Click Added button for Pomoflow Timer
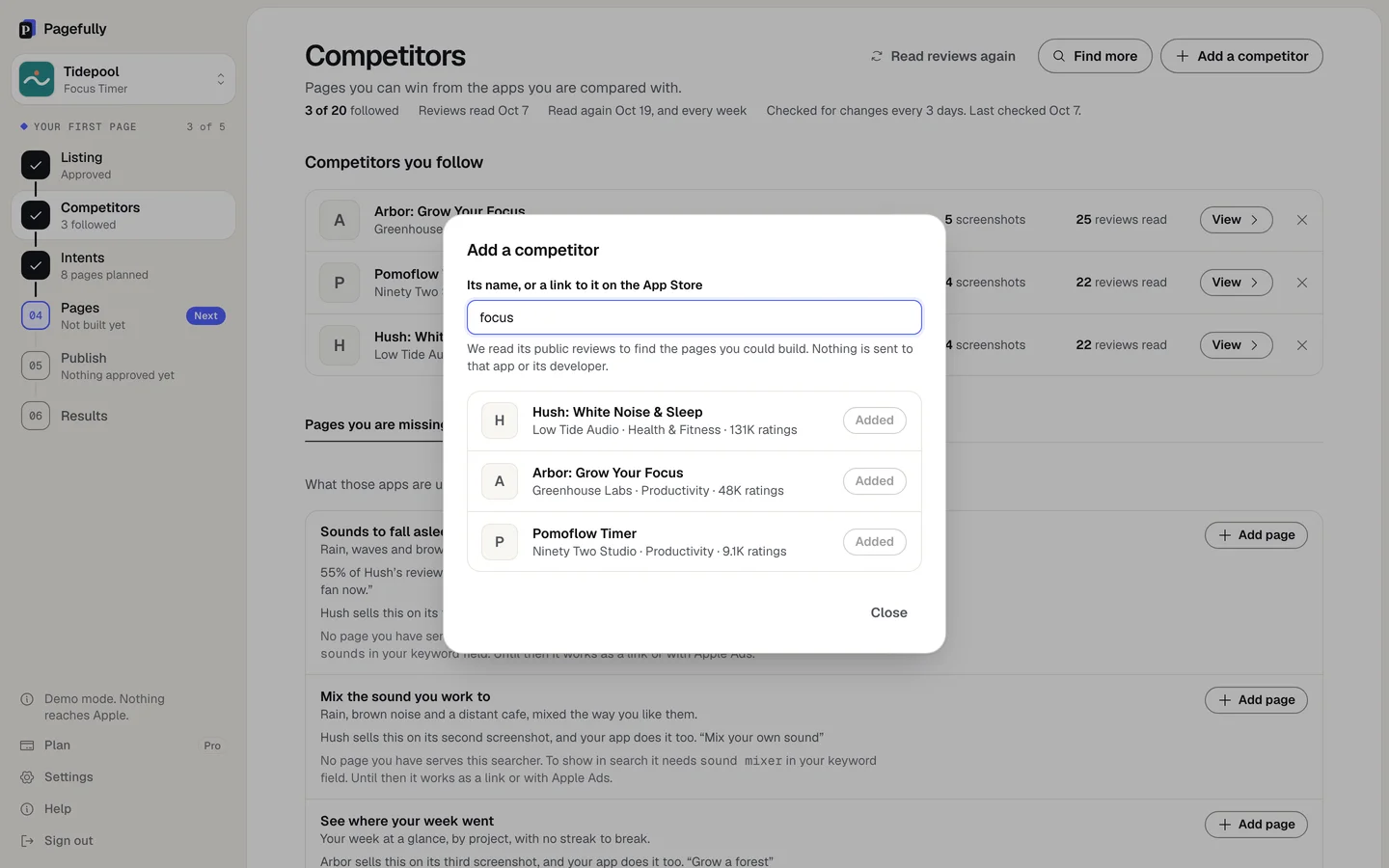The image size is (1389, 868). click(x=875, y=542)
